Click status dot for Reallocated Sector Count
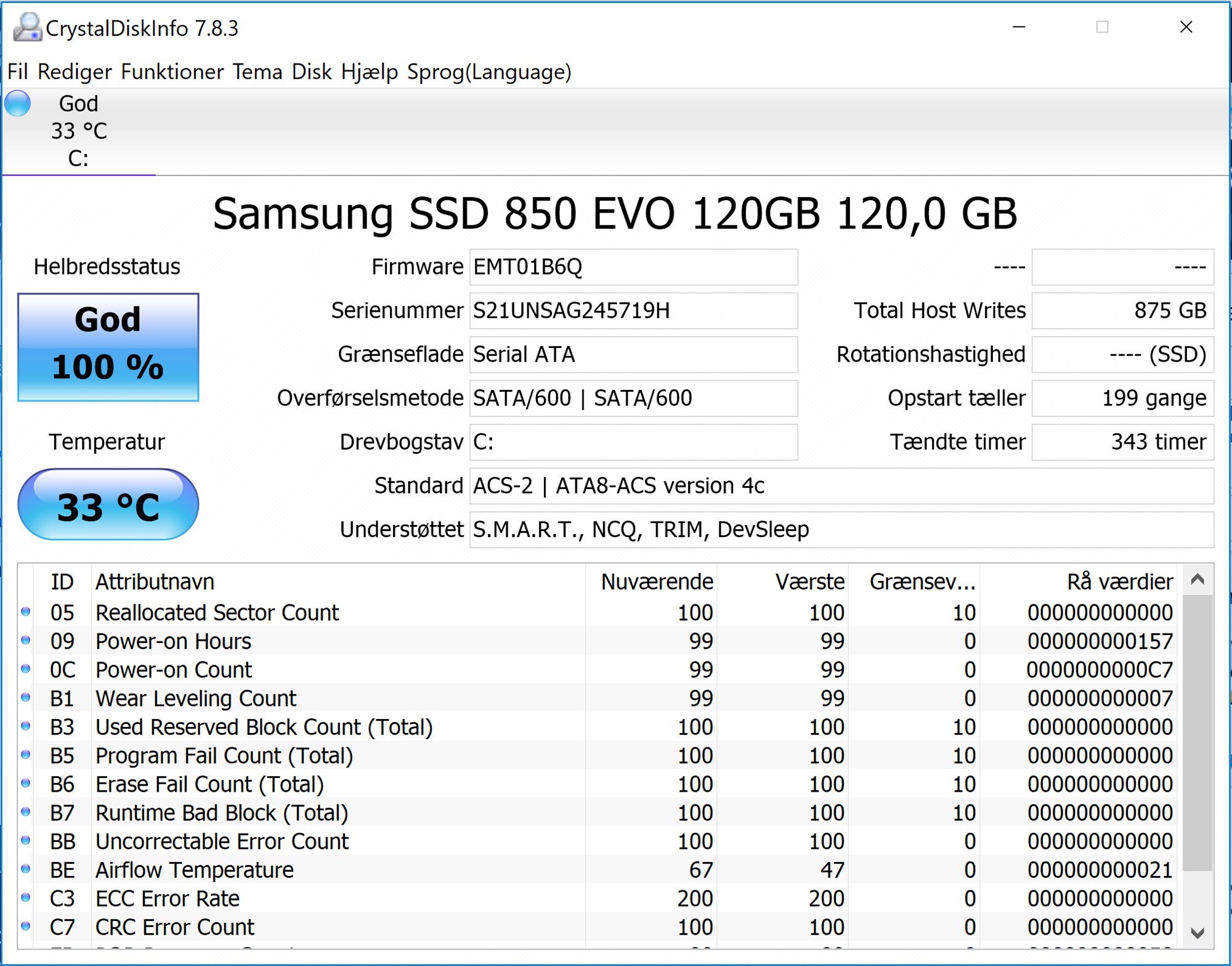 pos(26,612)
